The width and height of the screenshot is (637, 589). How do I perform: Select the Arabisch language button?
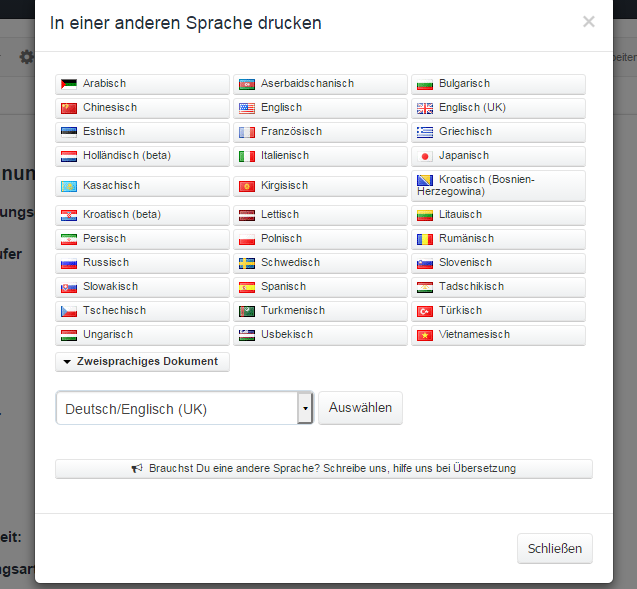pyautogui.click(x=142, y=84)
